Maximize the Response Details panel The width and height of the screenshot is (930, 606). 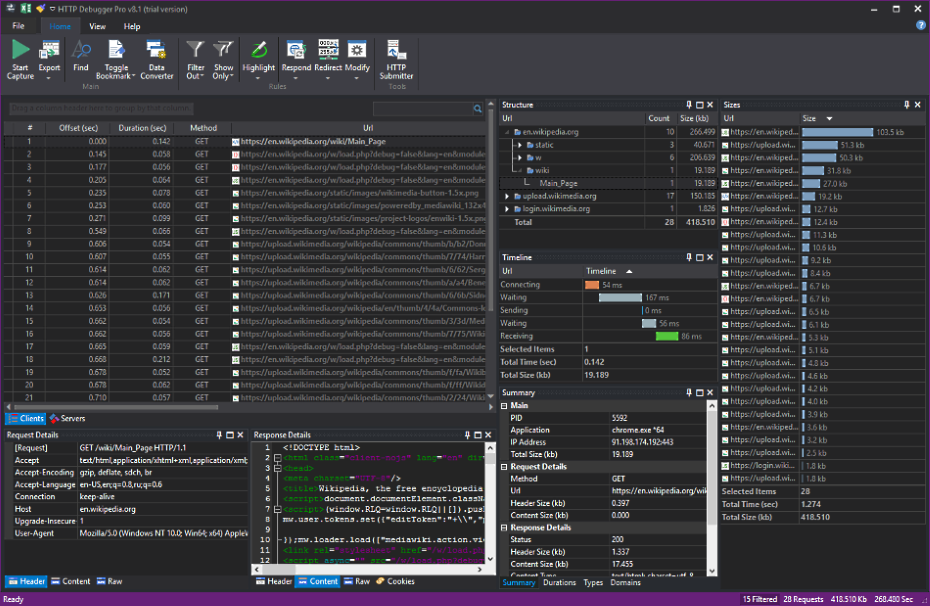click(477, 435)
